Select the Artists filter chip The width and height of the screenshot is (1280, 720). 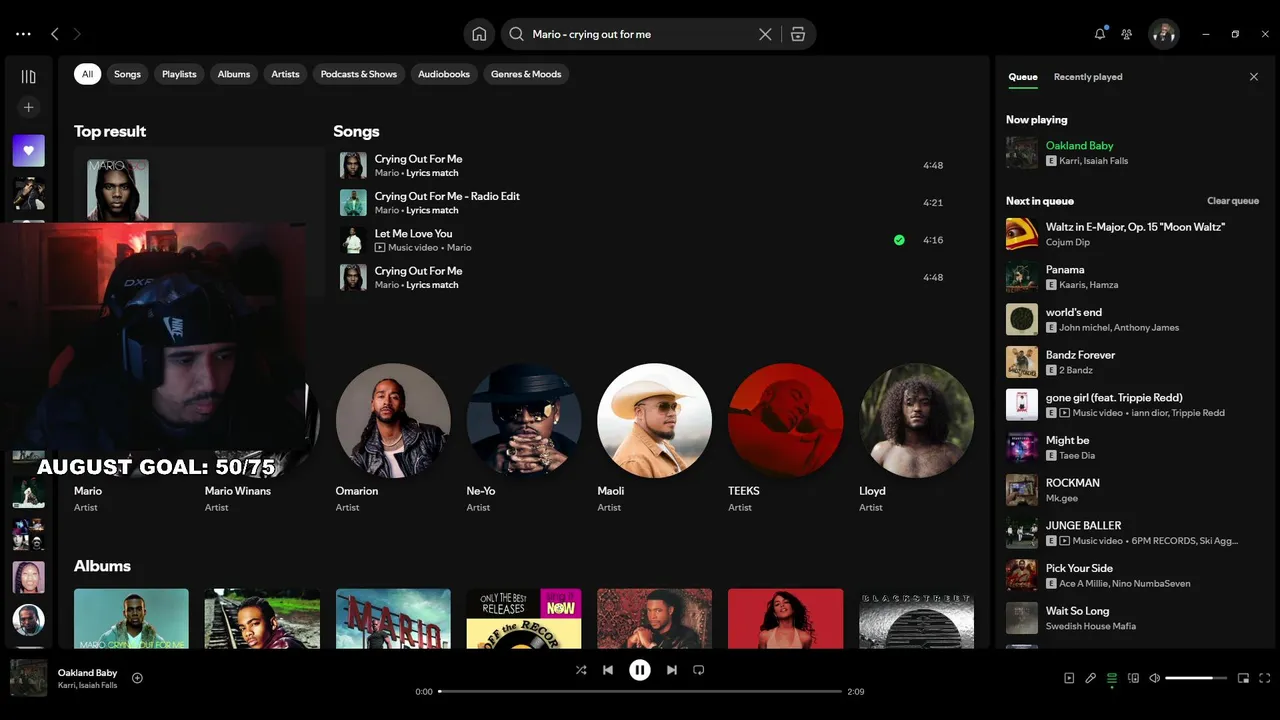285,74
